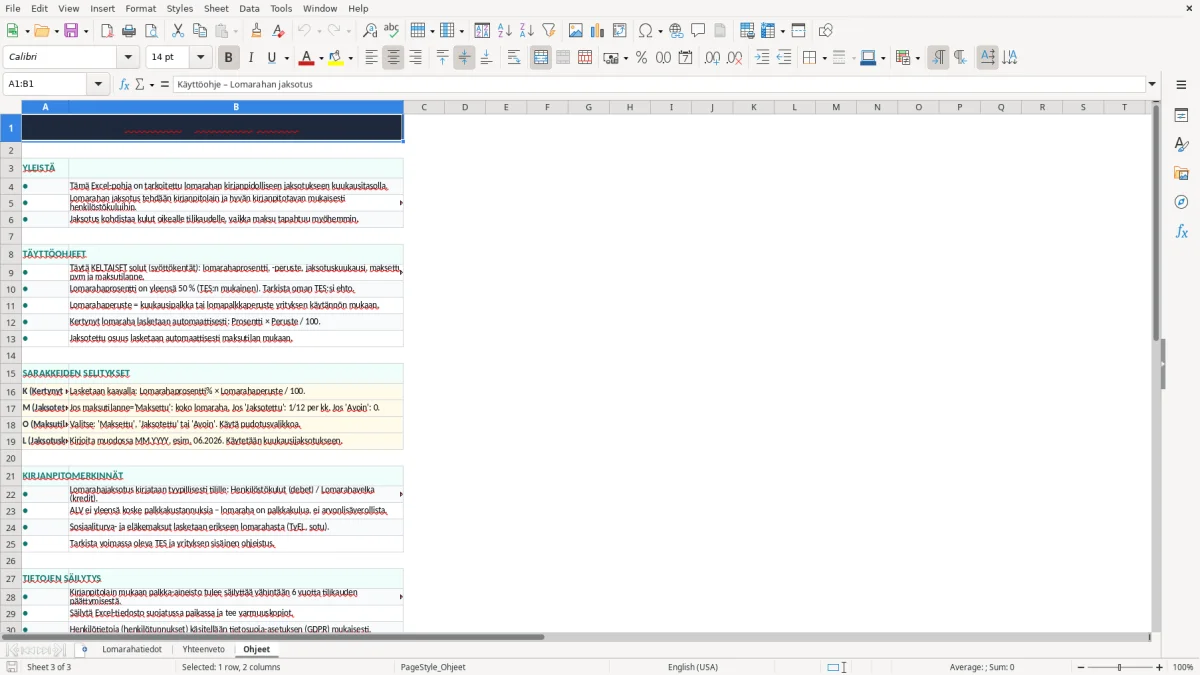Click the Copy icon

click(x=200, y=31)
